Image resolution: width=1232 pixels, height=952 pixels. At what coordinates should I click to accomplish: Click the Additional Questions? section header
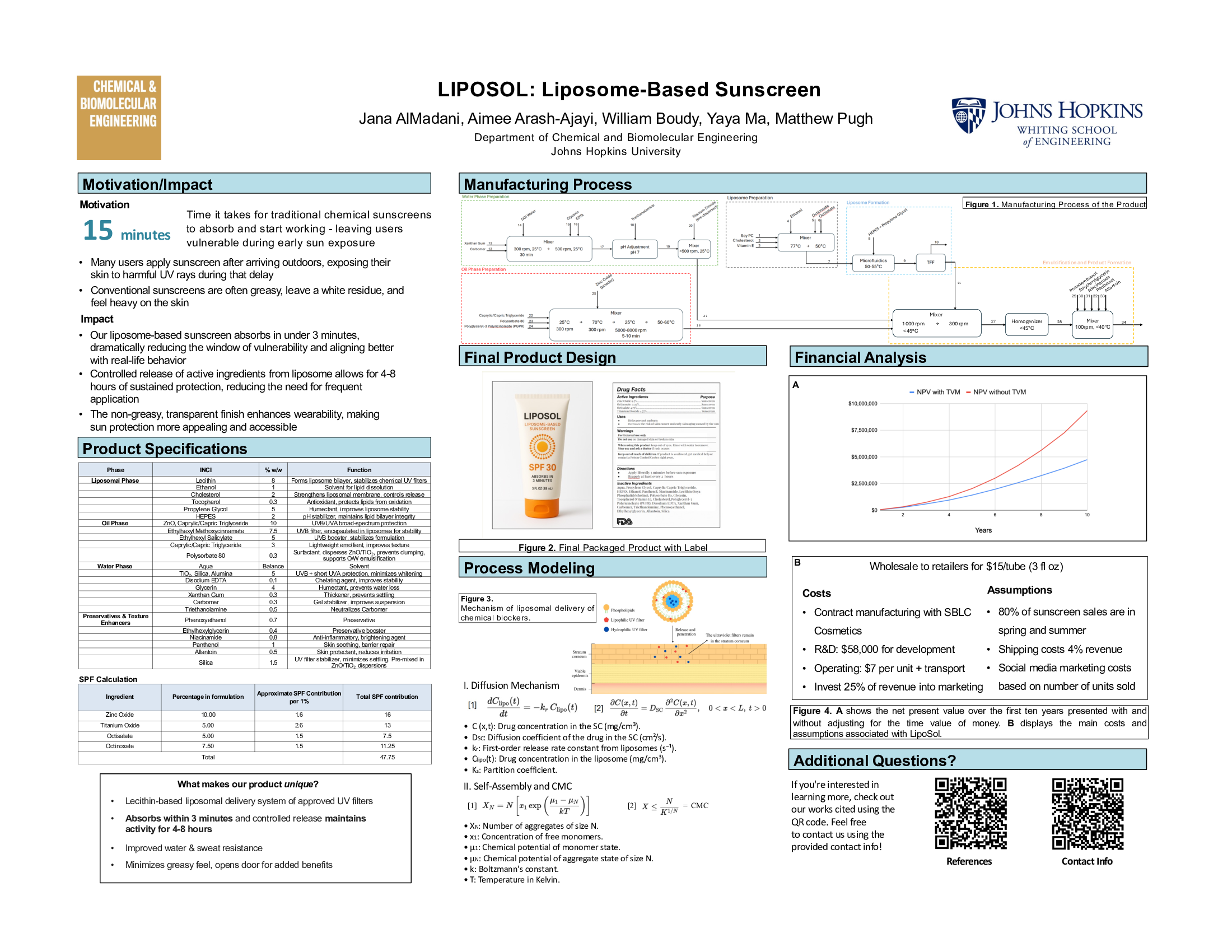(x=968, y=760)
